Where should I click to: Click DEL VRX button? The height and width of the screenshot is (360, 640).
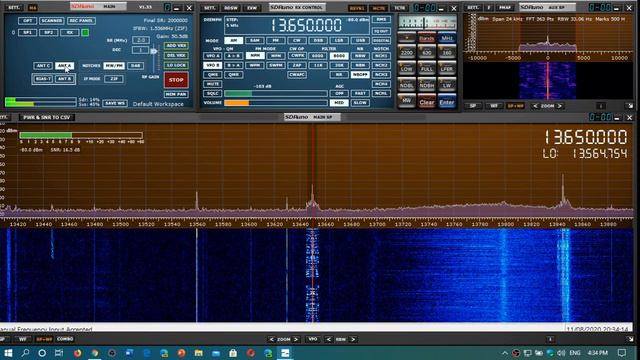pos(176,55)
